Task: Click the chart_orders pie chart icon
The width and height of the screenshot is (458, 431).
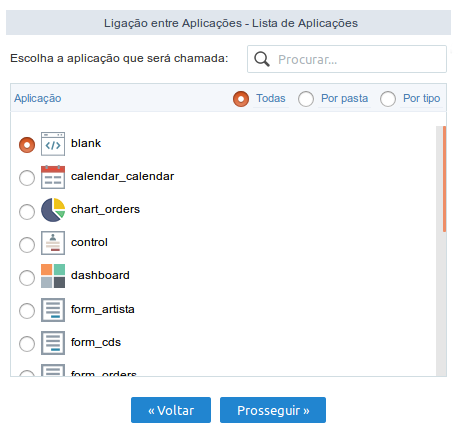Action: tap(53, 210)
